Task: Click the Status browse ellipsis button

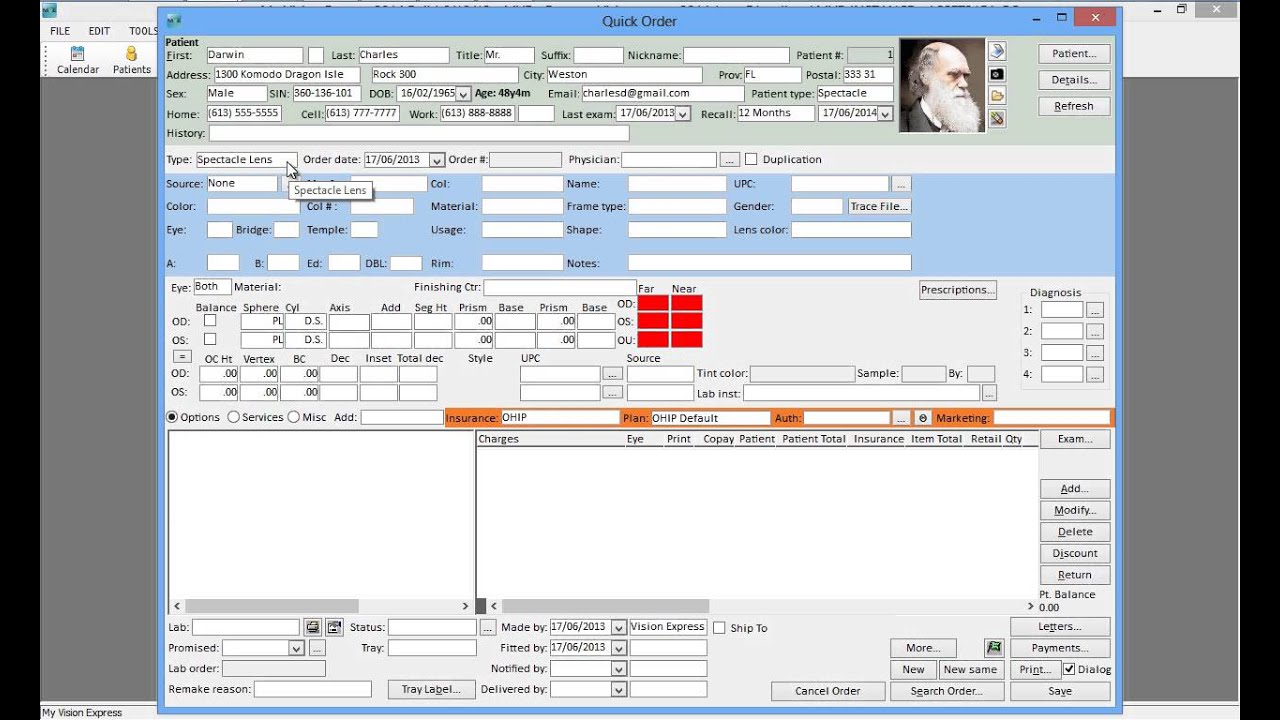Action: 487,627
